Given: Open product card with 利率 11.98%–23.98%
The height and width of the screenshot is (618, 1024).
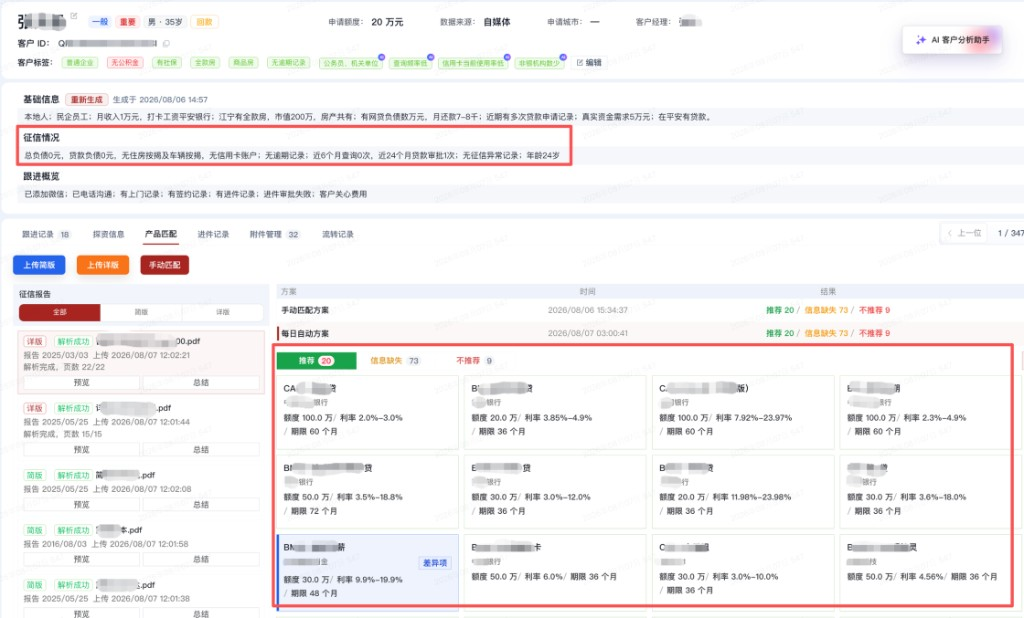Looking at the screenshot, I should (x=743, y=491).
